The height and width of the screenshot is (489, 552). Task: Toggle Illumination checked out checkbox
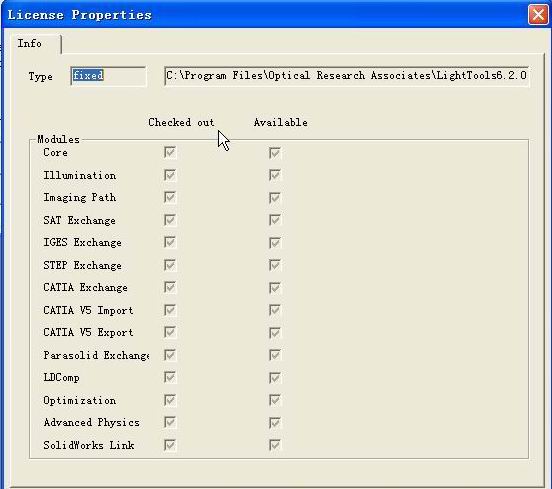coord(170,175)
